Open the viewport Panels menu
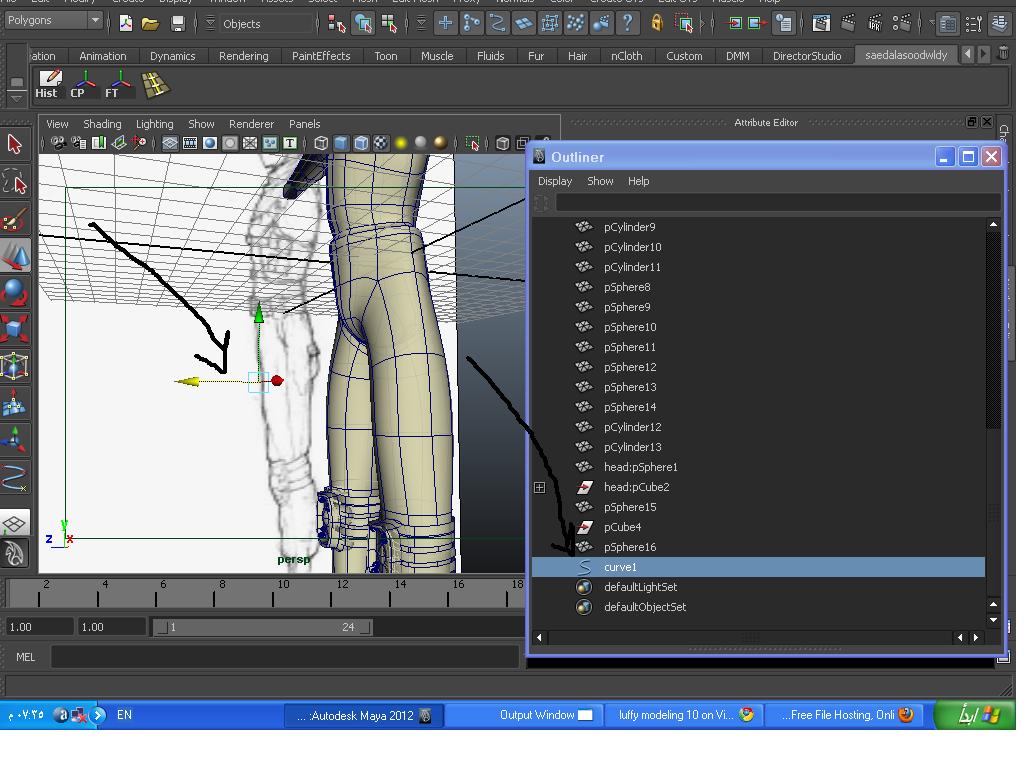Image resolution: width=1024 pixels, height=768 pixels. 304,124
